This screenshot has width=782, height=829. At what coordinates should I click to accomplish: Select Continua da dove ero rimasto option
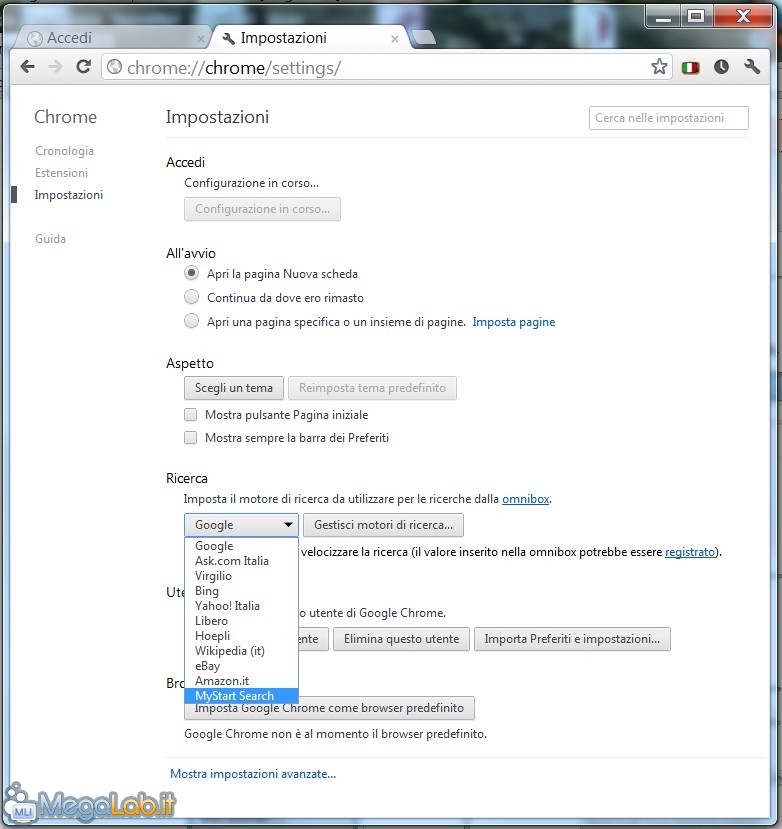pyautogui.click(x=191, y=297)
